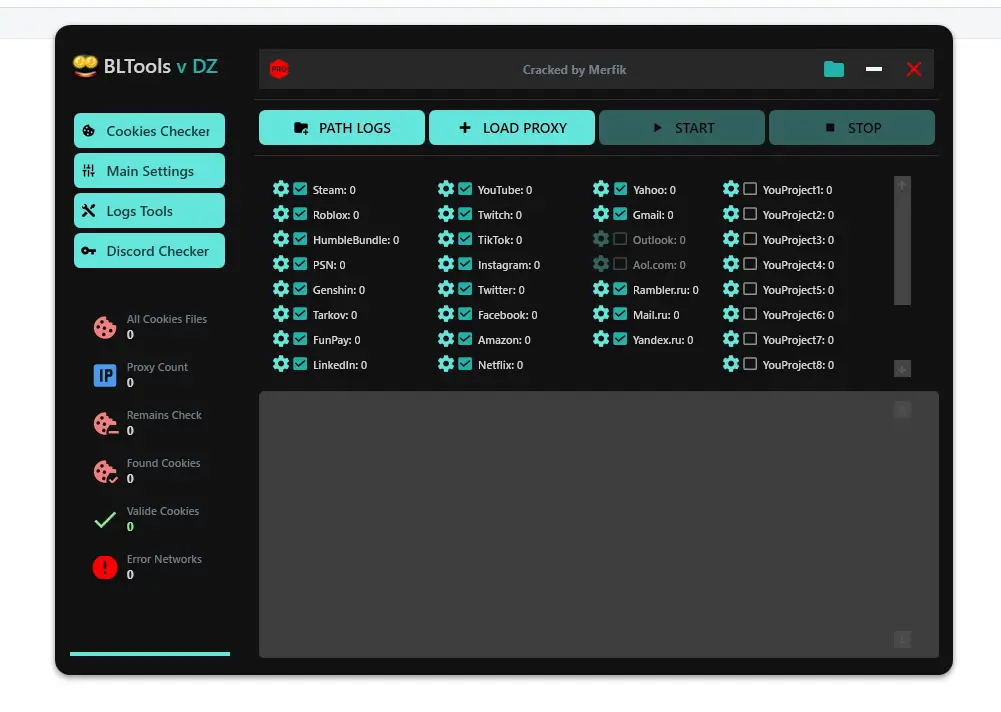Screen dimensions: 1001x712
Task: Click the Proxy Count IP icon
Action: click(x=105, y=374)
